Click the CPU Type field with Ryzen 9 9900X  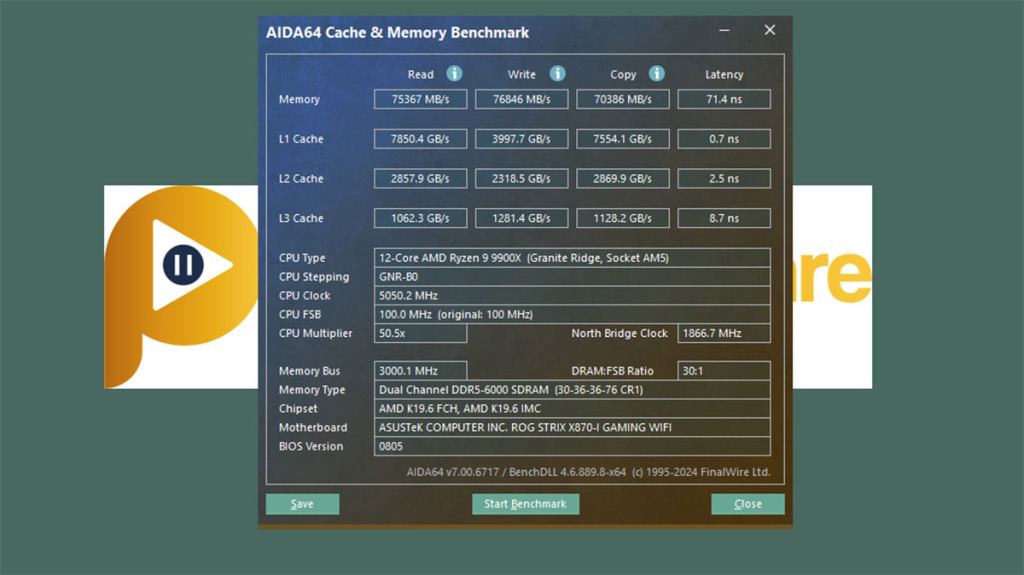tap(572, 257)
